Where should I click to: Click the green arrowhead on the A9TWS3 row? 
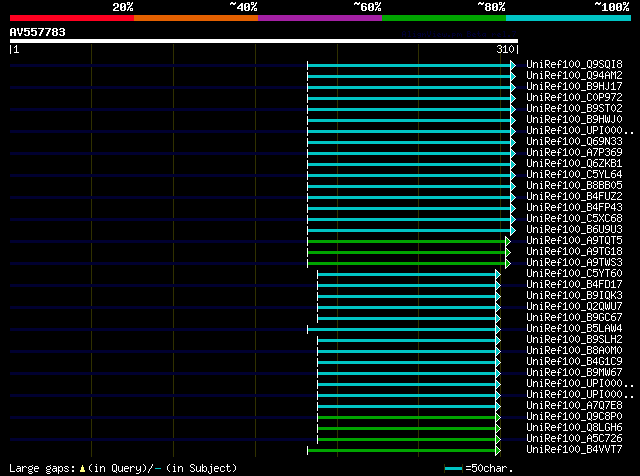508,263
